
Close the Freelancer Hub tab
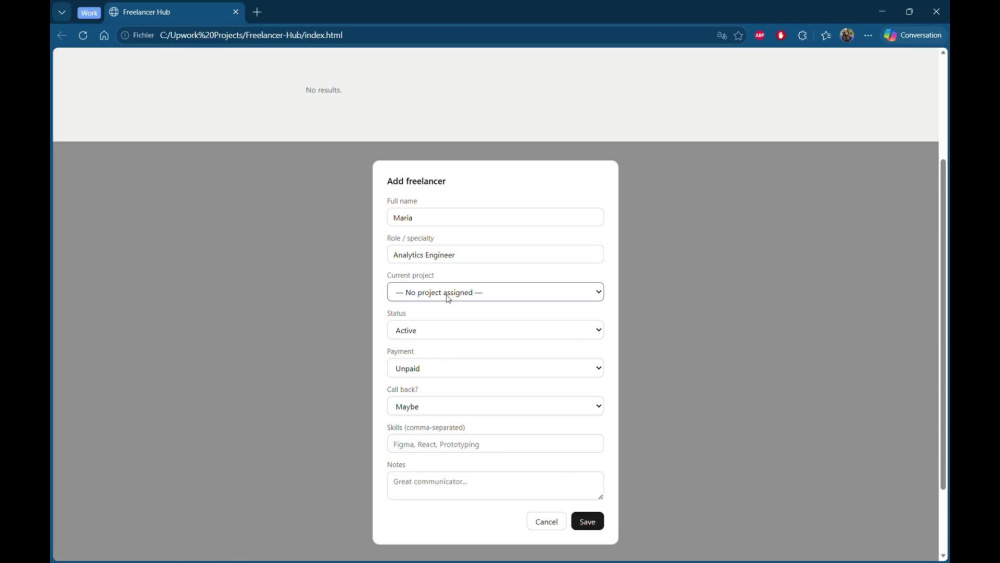click(x=235, y=12)
